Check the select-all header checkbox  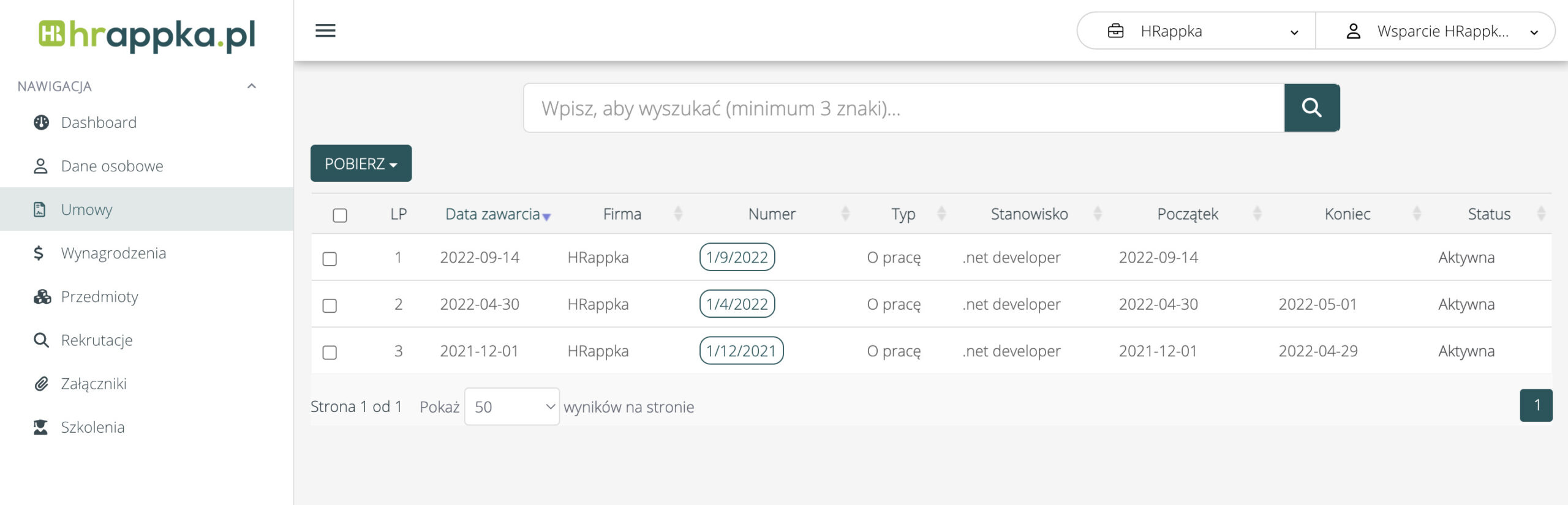tap(340, 215)
